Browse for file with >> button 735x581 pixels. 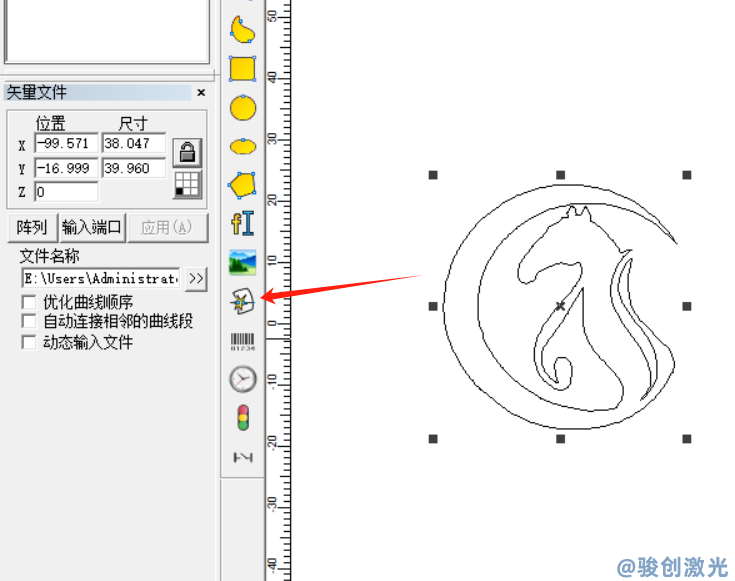[196, 279]
